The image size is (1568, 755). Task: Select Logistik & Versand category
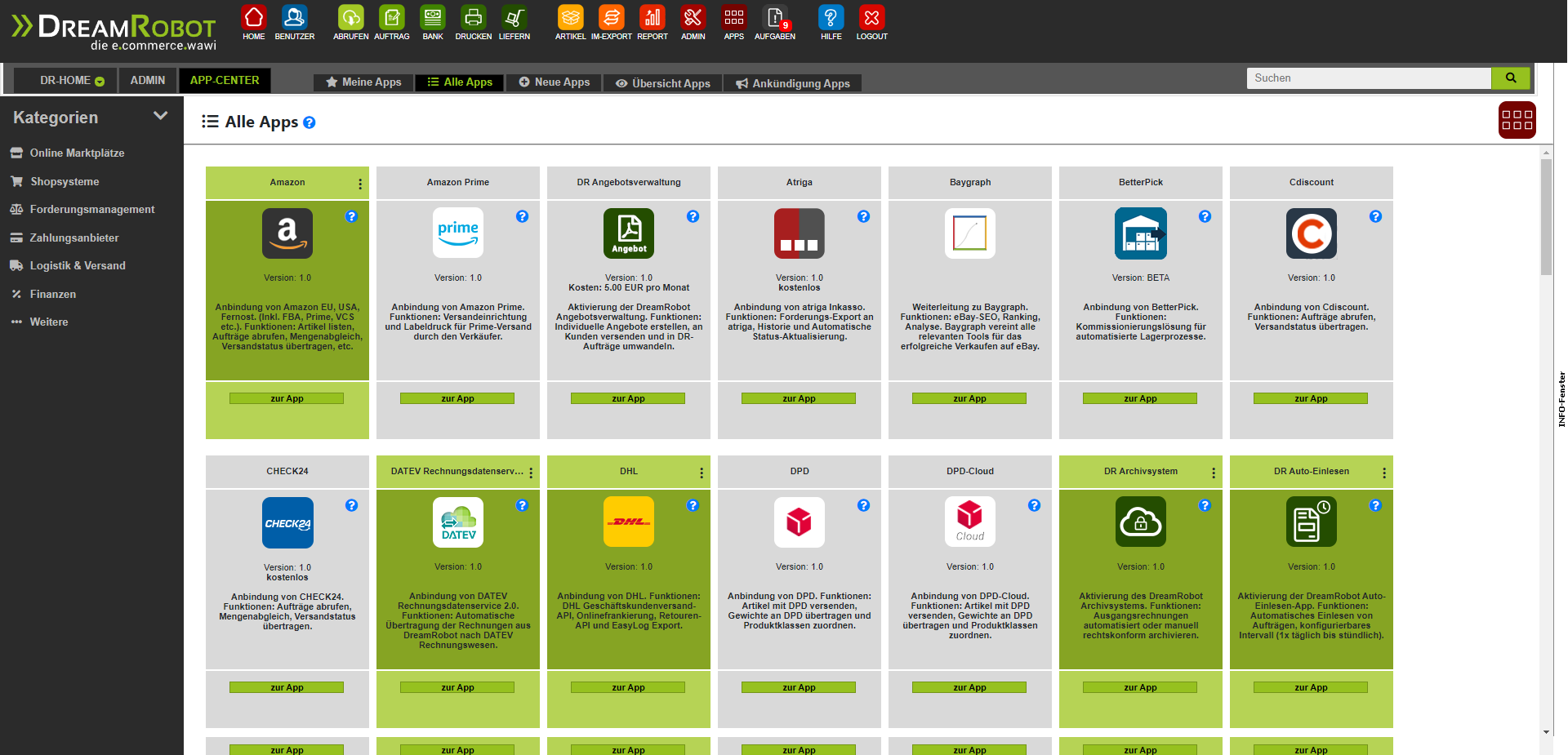[x=78, y=266]
